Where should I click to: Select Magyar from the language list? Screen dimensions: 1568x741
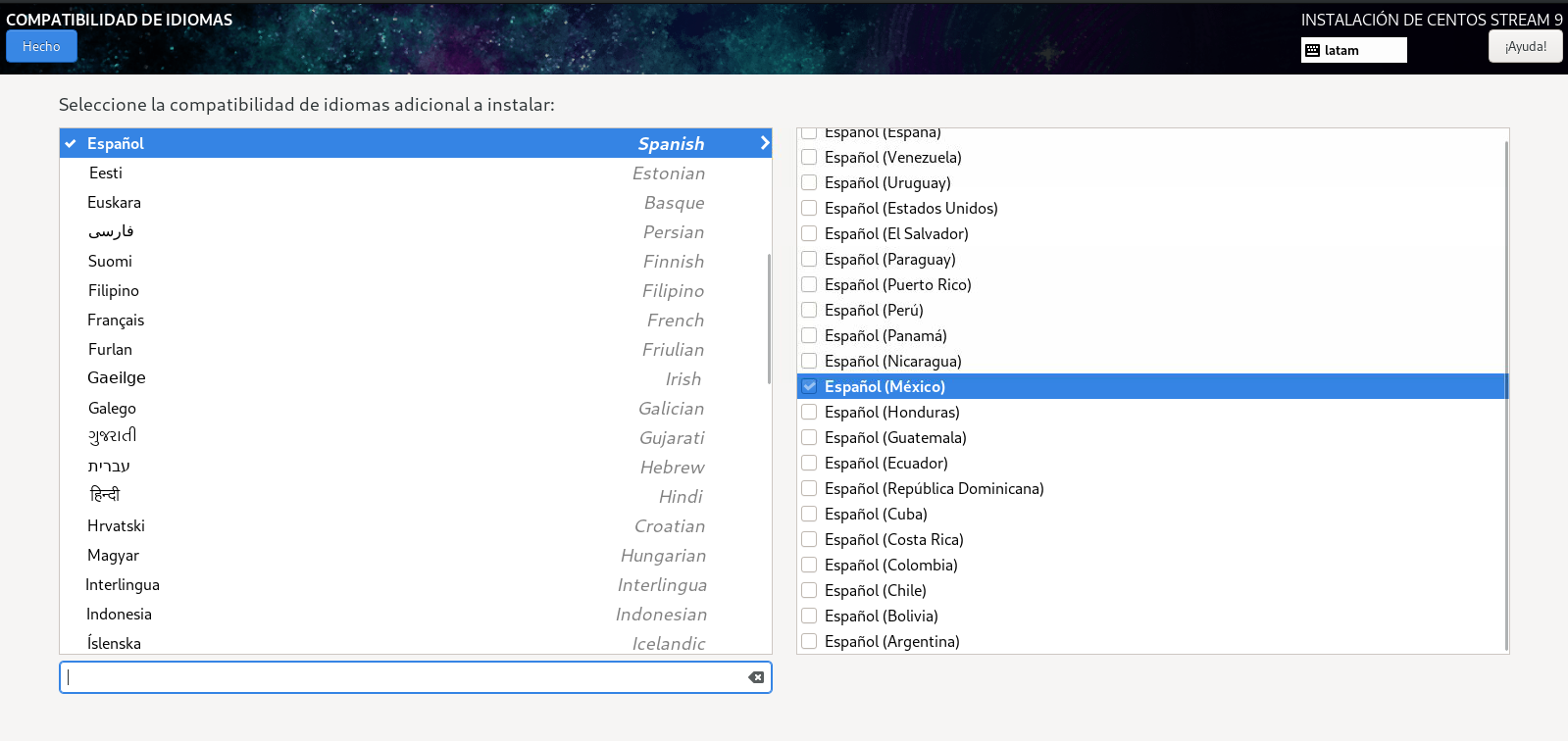pos(114,556)
